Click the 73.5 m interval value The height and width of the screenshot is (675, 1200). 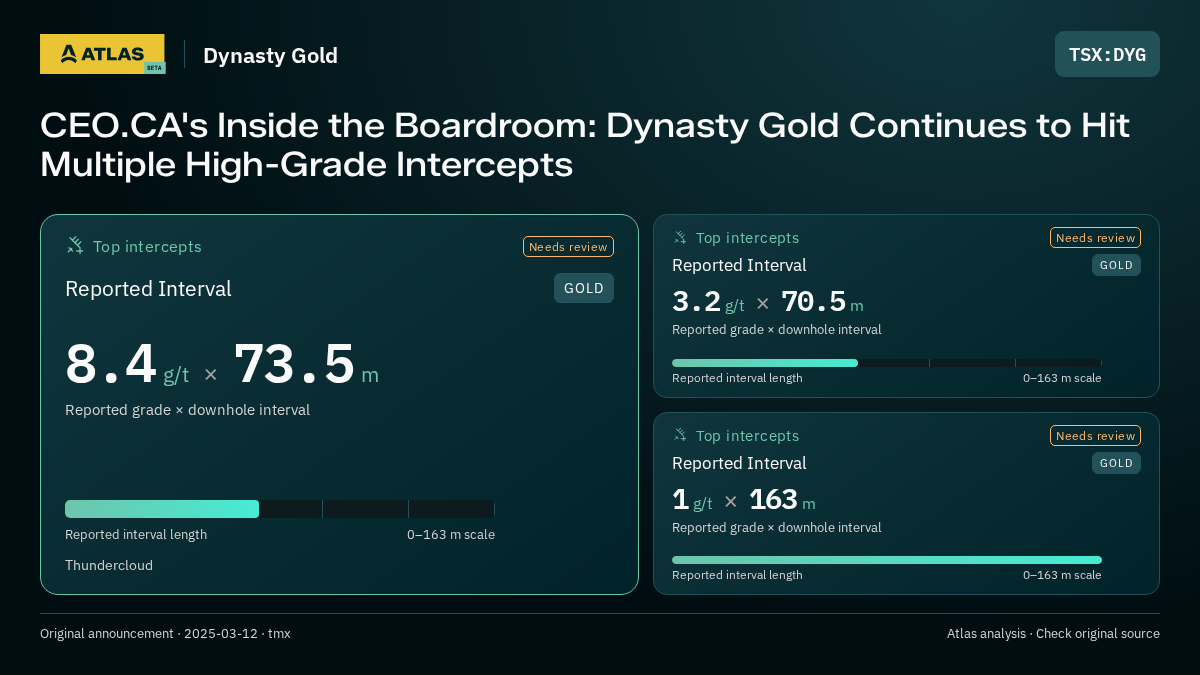[306, 365]
